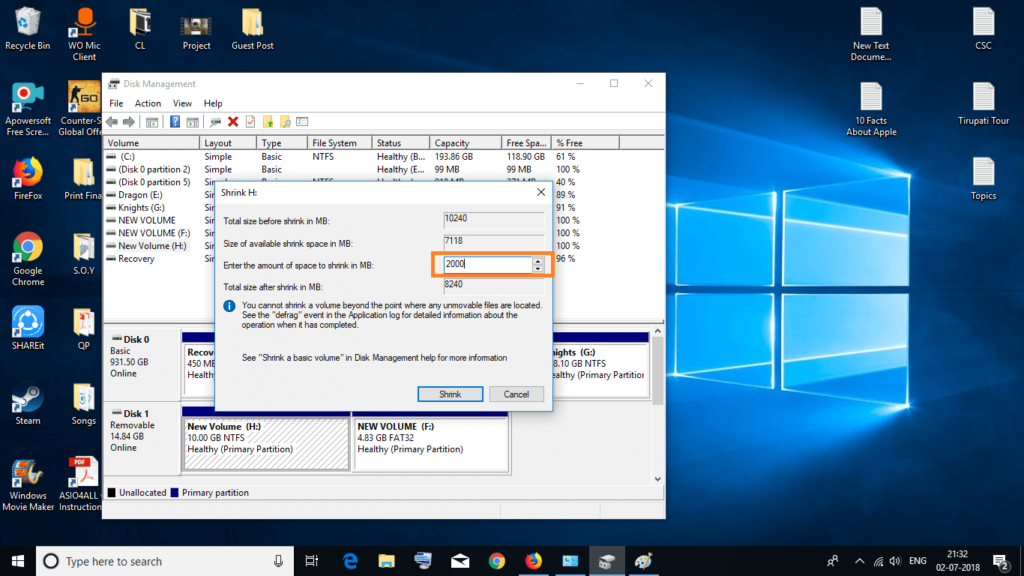Click the Shrink button
The image size is (1024, 576).
[x=450, y=394]
